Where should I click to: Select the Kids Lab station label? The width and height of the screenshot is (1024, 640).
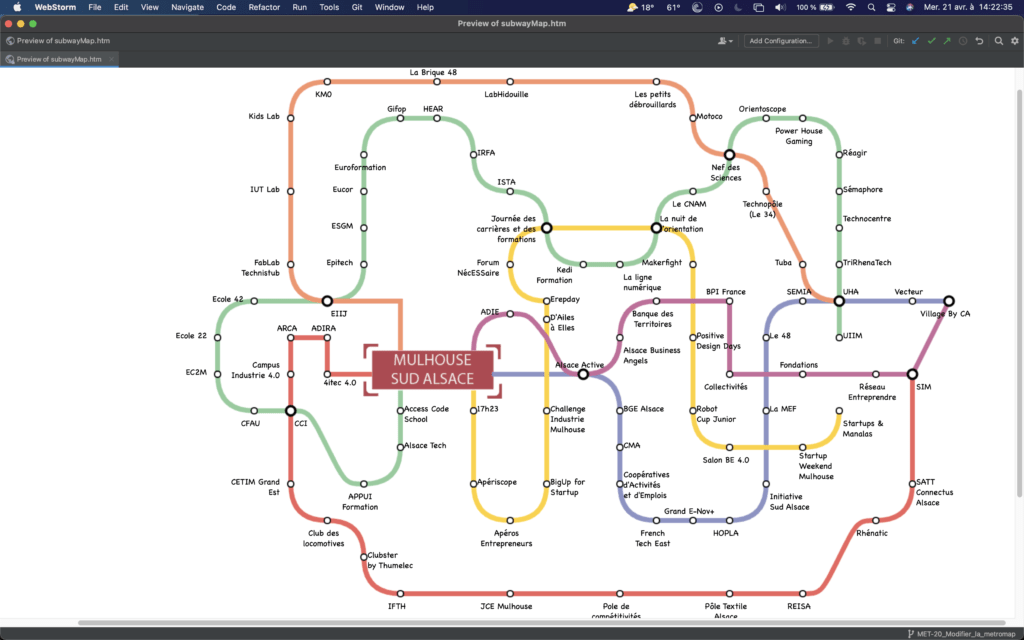tap(264, 116)
